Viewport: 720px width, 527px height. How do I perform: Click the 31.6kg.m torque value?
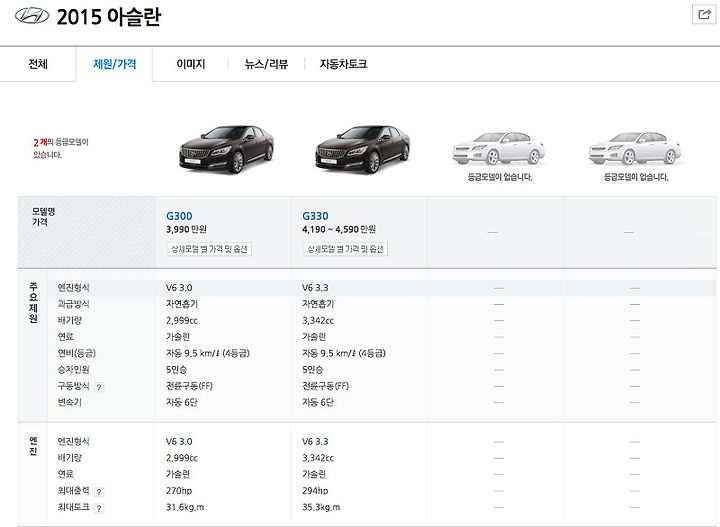click(x=185, y=507)
